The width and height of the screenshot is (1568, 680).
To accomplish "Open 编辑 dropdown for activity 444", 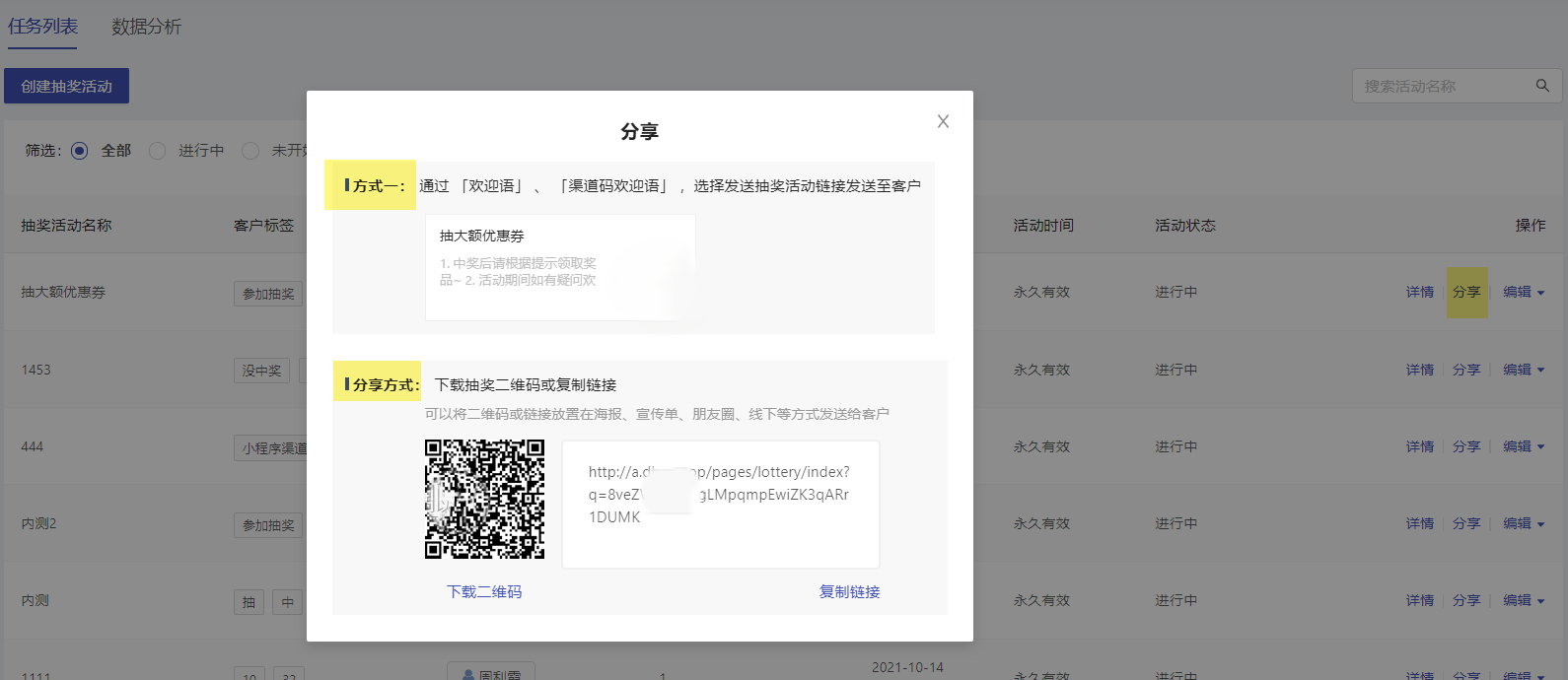I will [x=1524, y=446].
